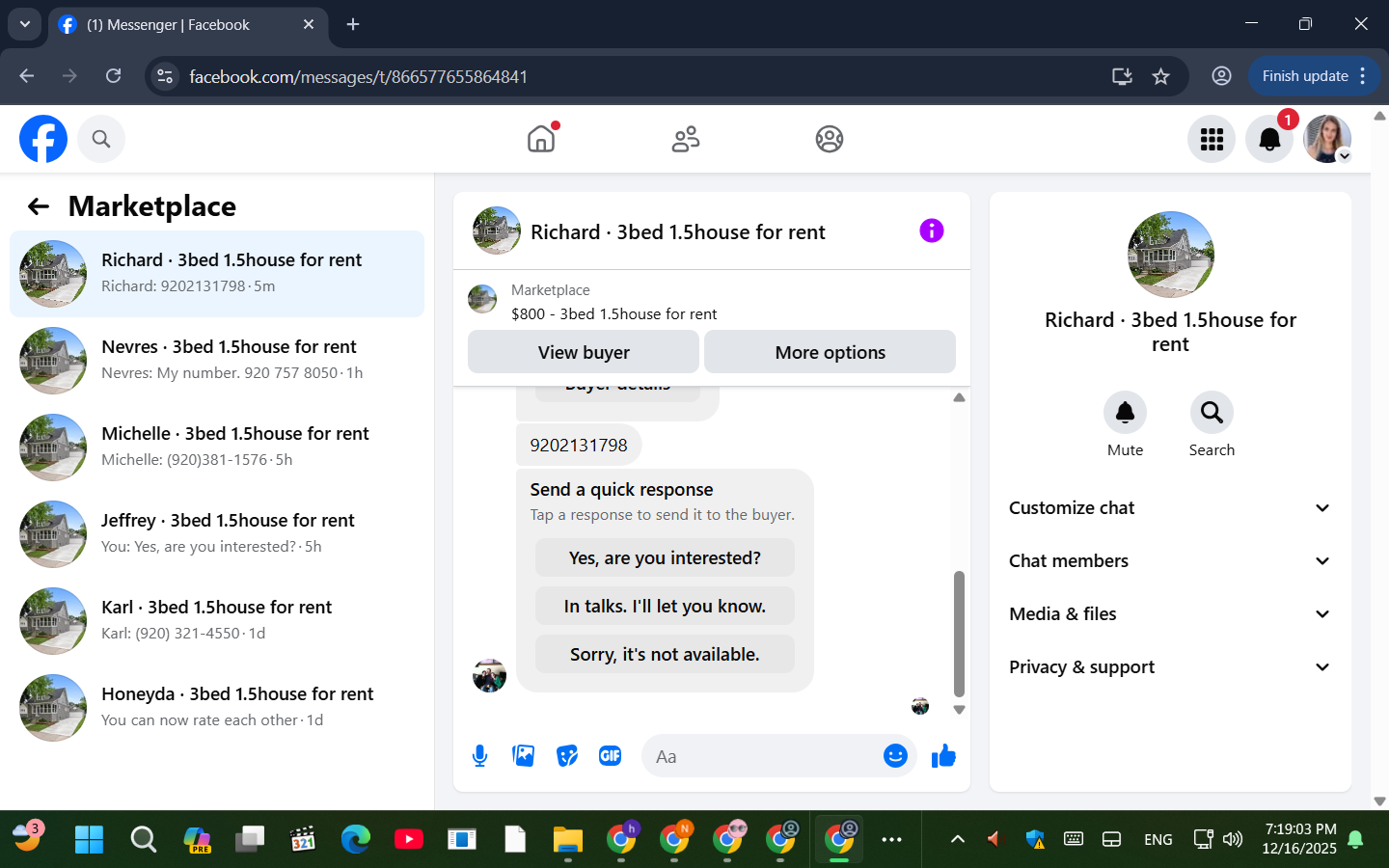The height and width of the screenshot is (868, 1389).
Task: Send quick response "Sorry, it's not available."
Action: (665, 654)
